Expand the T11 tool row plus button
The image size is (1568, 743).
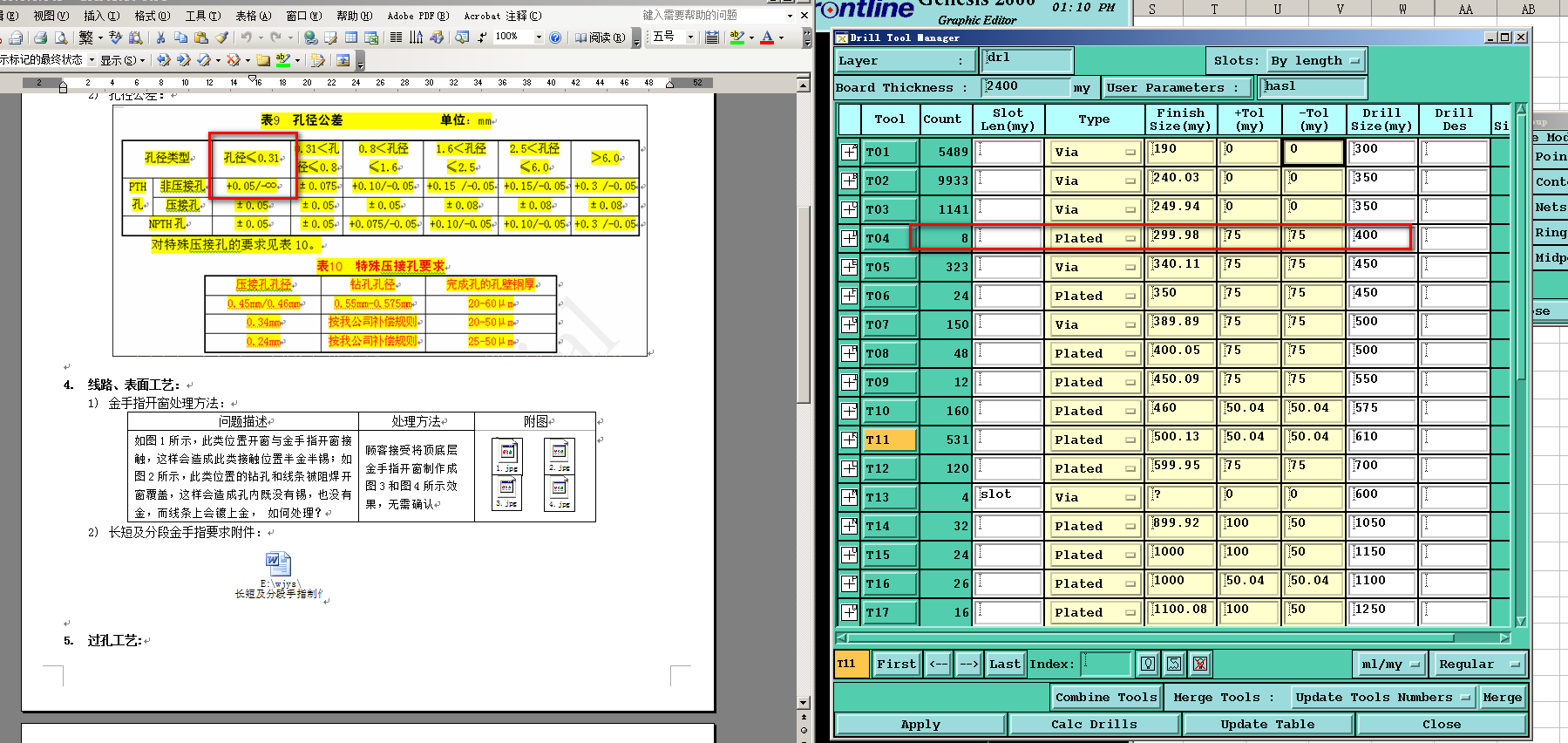click(849, 440)
